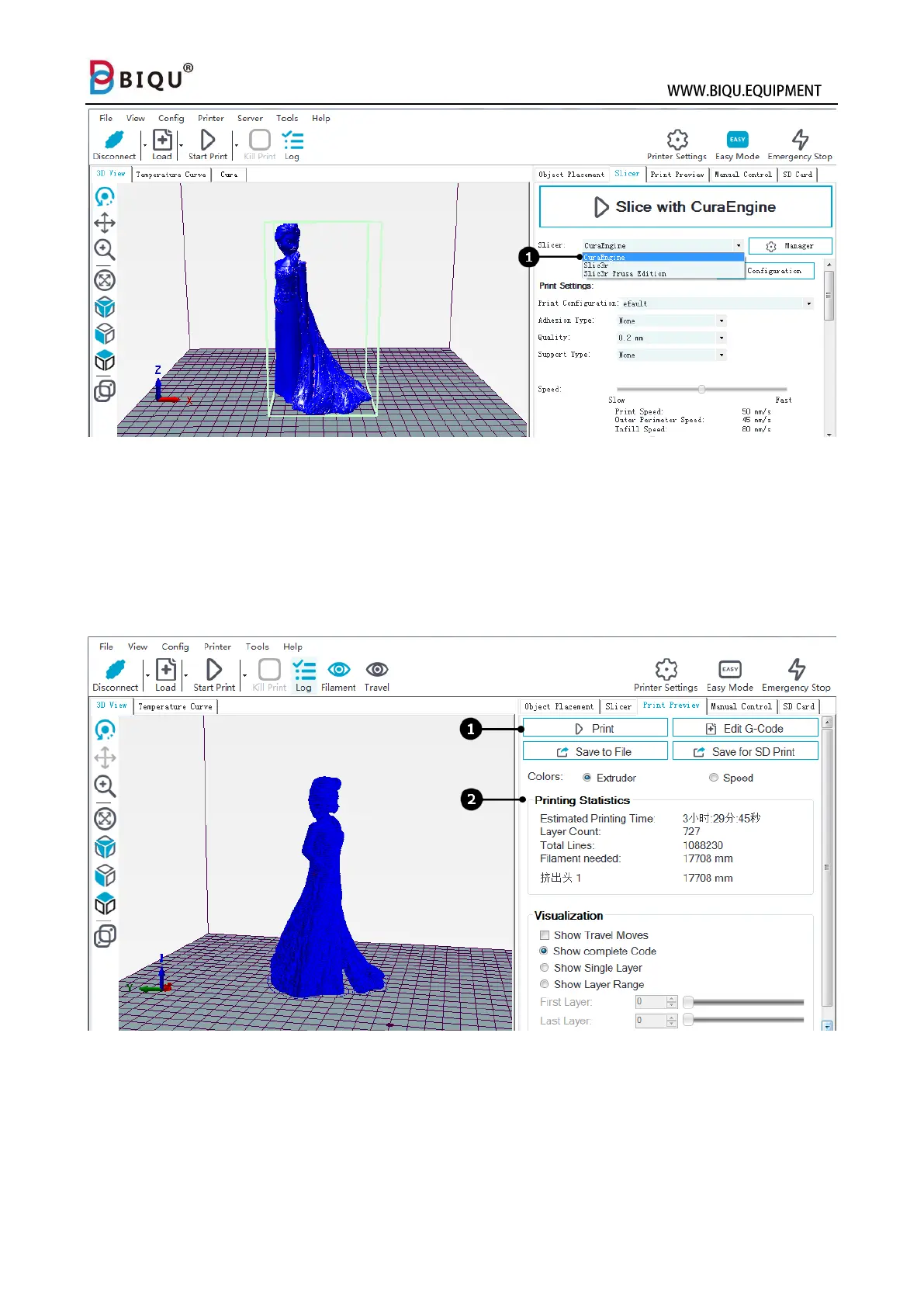This screenshot has width=924, height=1307.
Task: Open arrow beside Disconnect in Slicer-tab window
Action: point(144,145)
